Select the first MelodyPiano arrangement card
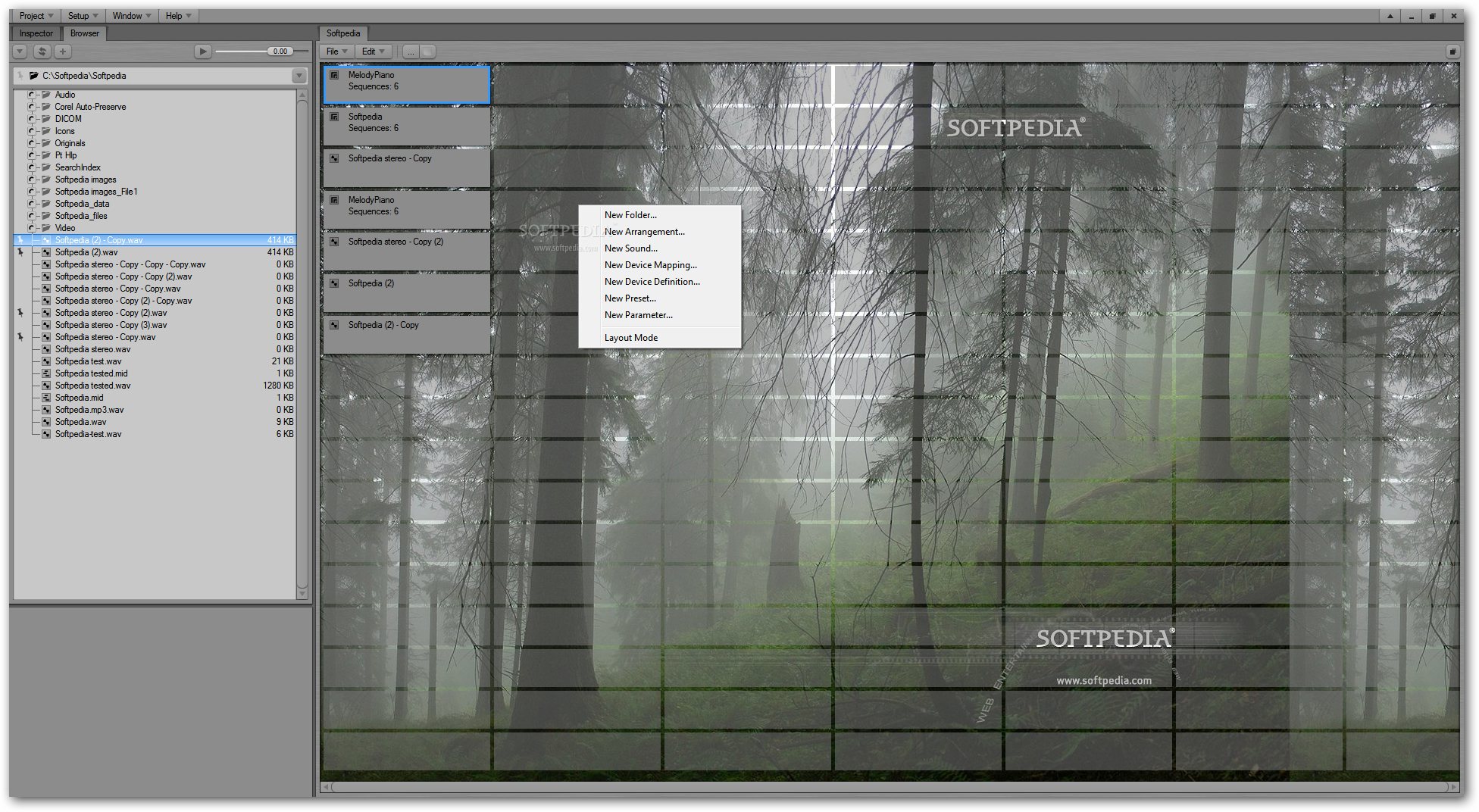 coord(407,85)
